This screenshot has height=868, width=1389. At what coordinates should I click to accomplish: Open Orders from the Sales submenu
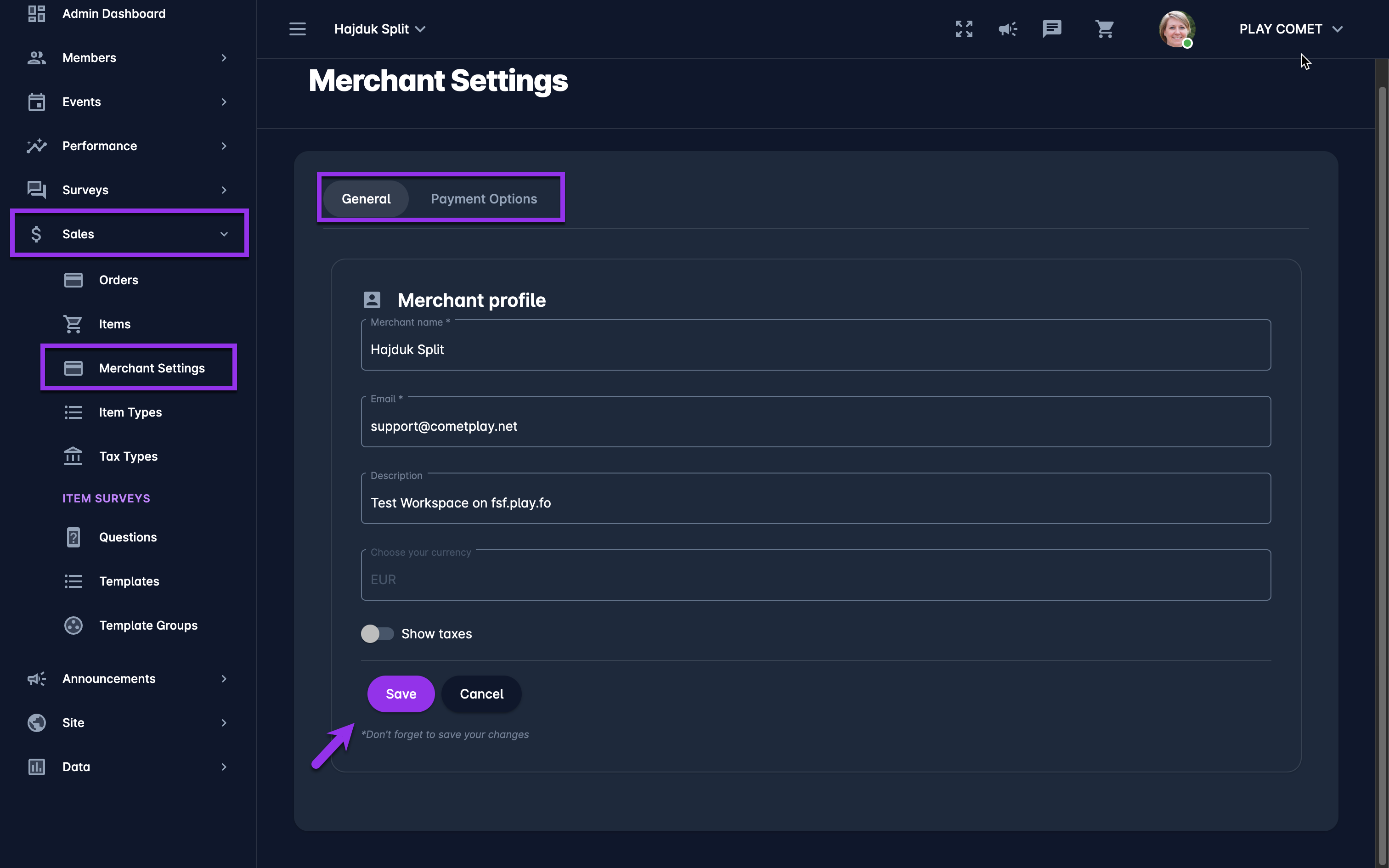click(x=118, y=280)
